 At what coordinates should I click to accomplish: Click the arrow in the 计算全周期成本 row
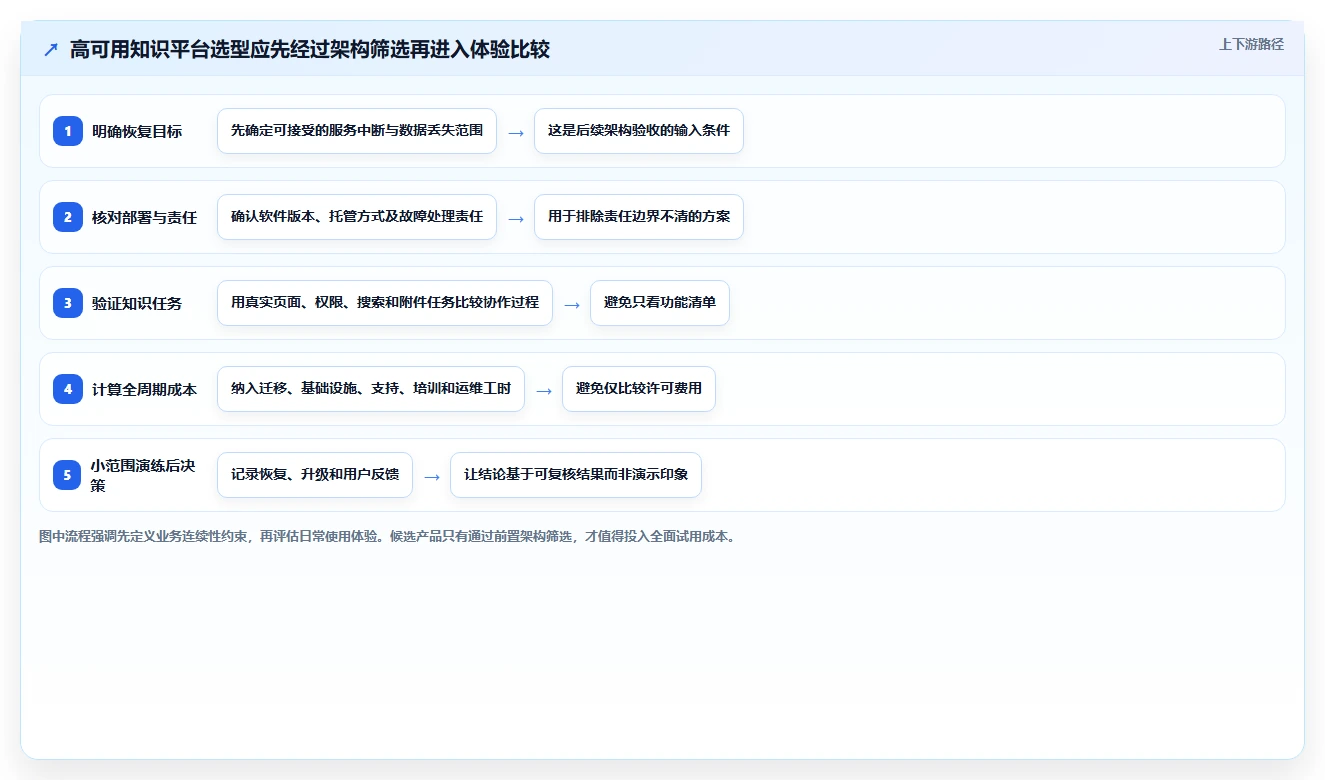tap(544, 390)
